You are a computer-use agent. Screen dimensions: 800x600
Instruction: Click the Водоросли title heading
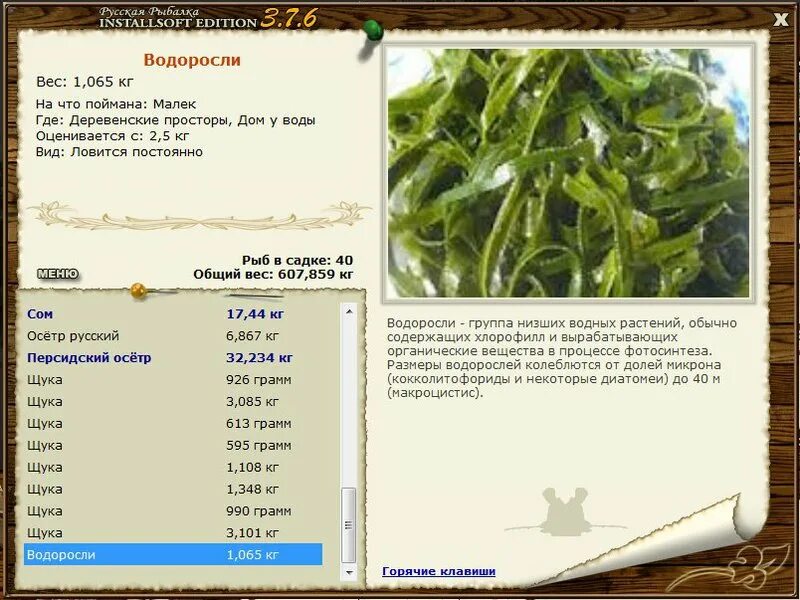pyautogui.click(x=192, y=60)
